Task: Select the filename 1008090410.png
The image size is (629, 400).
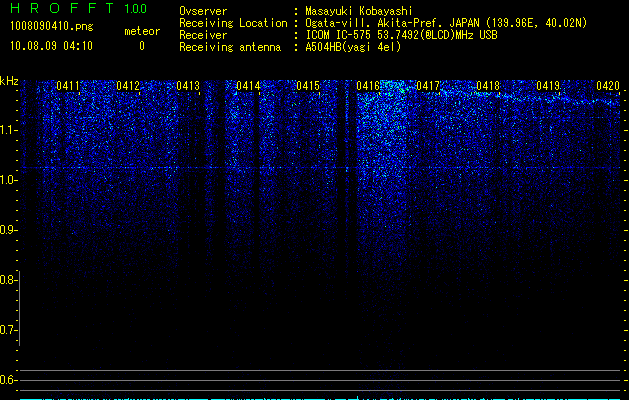Action: 52,26
